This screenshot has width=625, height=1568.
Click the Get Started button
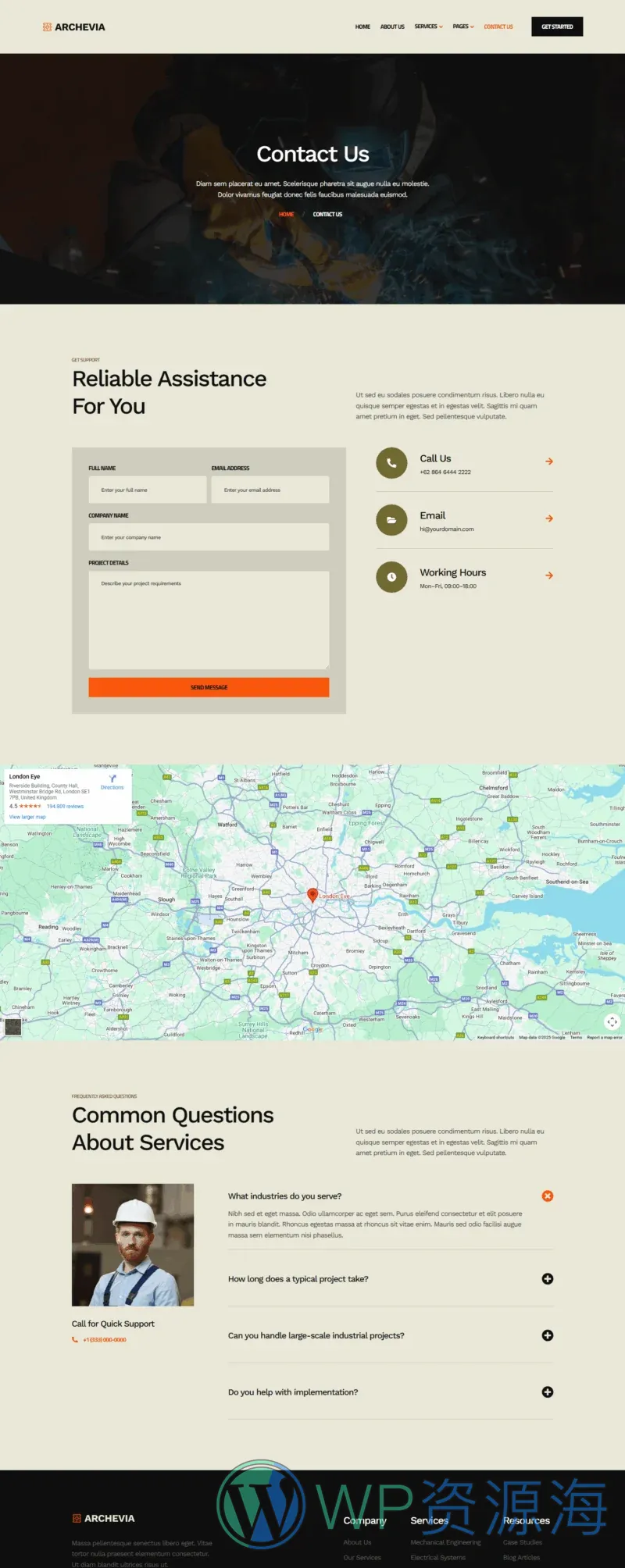(557, 27)
